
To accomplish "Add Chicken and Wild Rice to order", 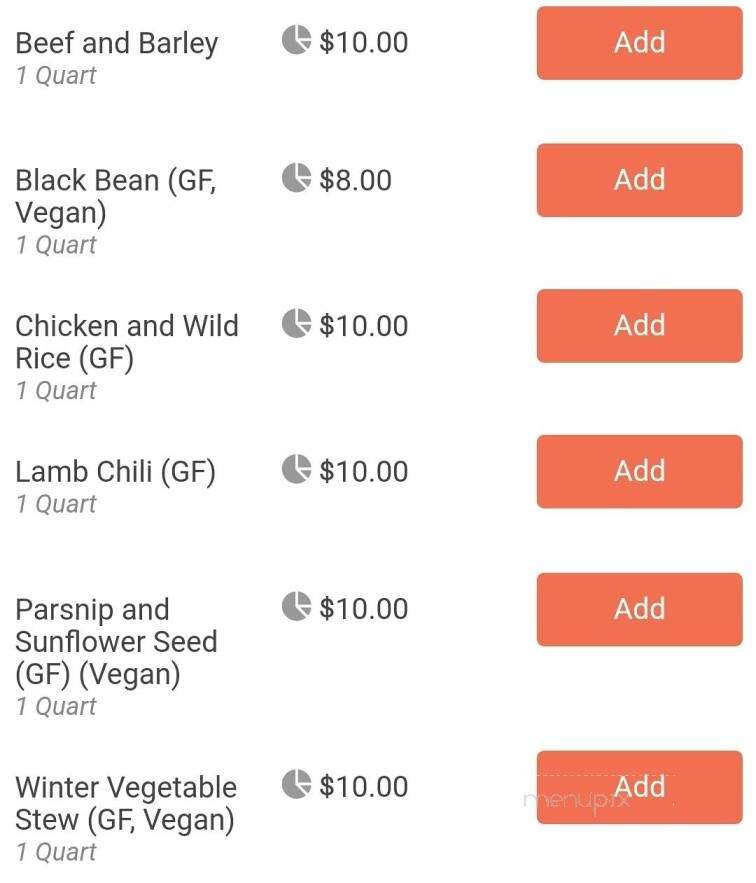I will [639, 325].
